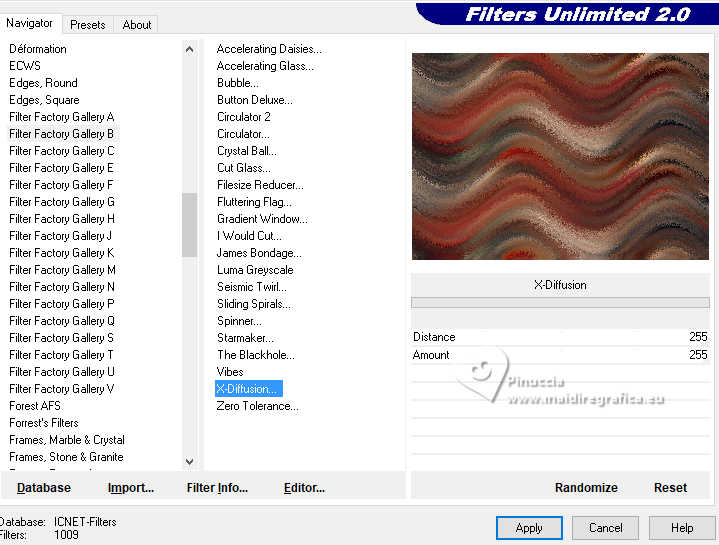Switch to the Navigator tab
This screenshot has height=545, width=719.
point(30,23)
